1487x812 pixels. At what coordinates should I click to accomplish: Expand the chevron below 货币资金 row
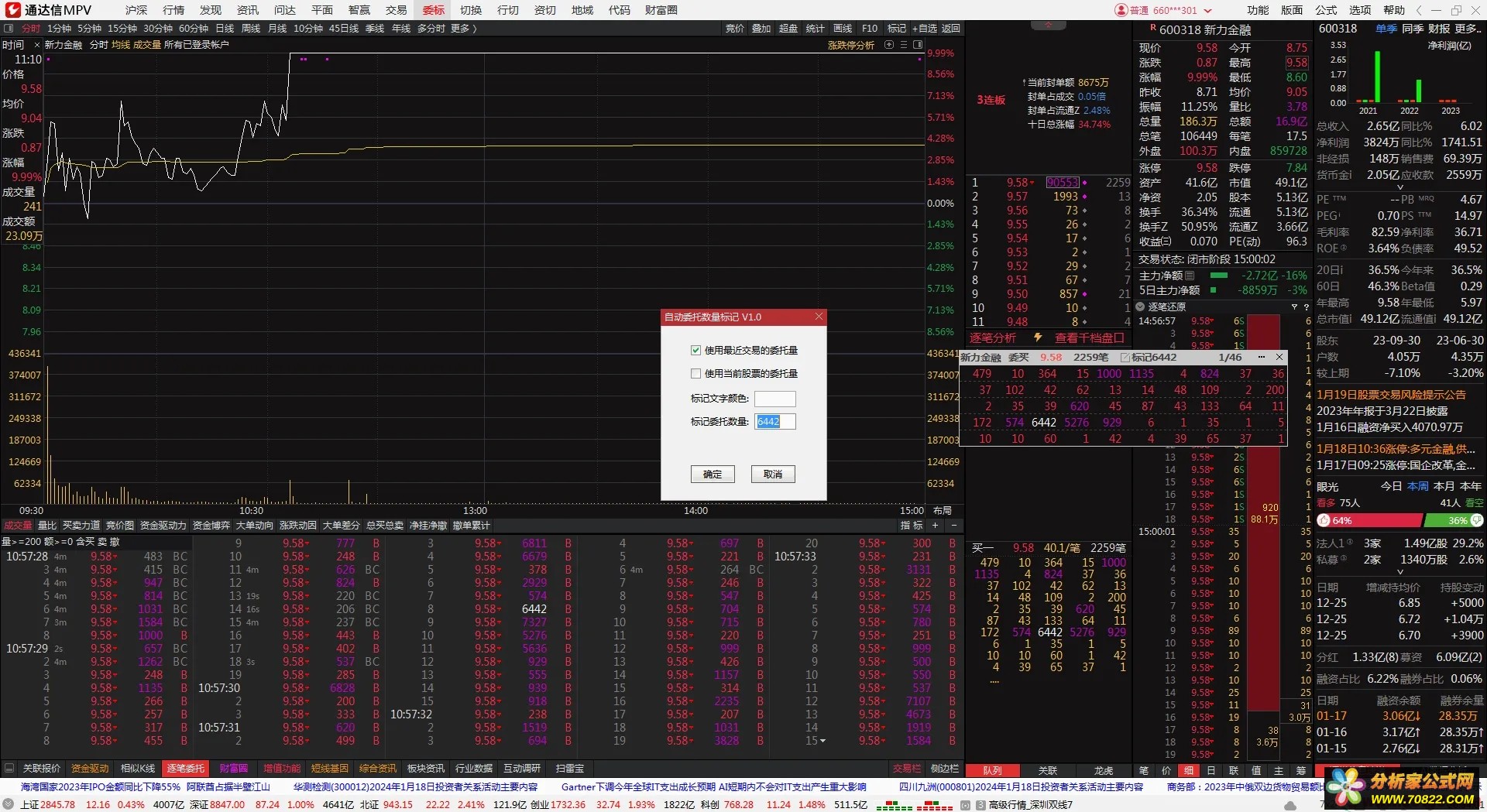pyautogui.click(x=1399, y=187)
